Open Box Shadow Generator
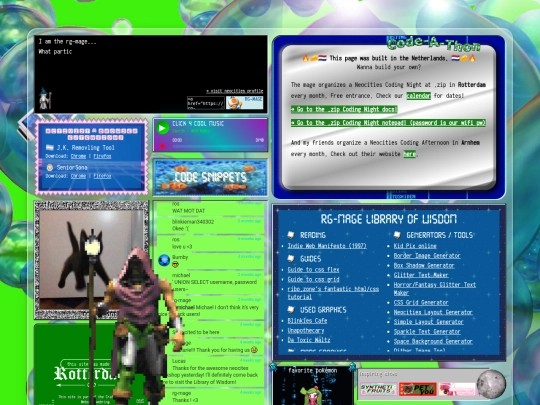This screenshot has width=540, height=405. click(x=424, y=265)
